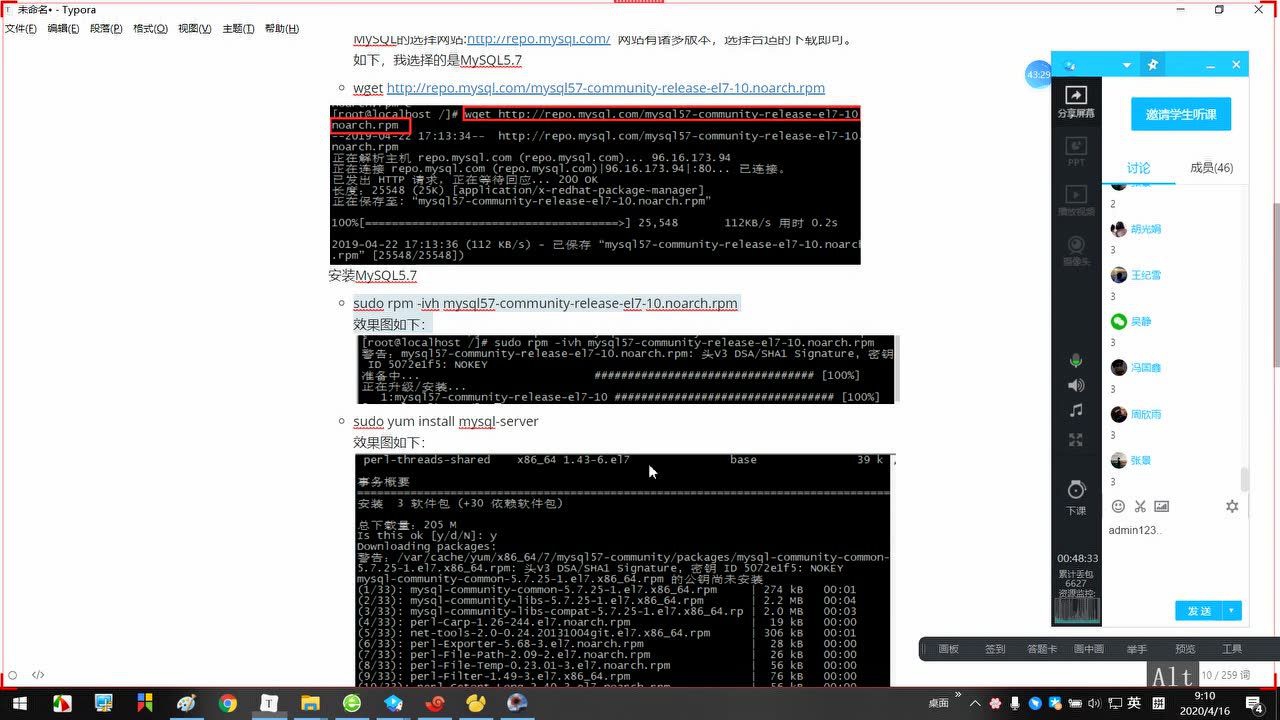Open the wget mysql57 rpm download link
Image resolution: width=1280 pixels, height=720 pixels.
(x=605, y=88)
